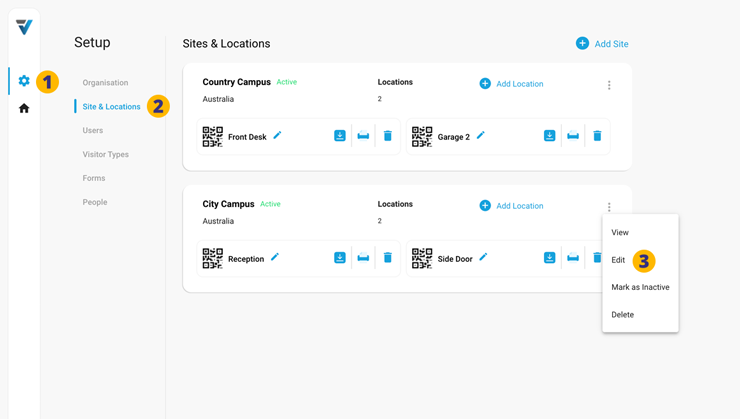Screen dimensions: 740x419
Task: Select Edit from the context menu
Action: click(618, 260)
